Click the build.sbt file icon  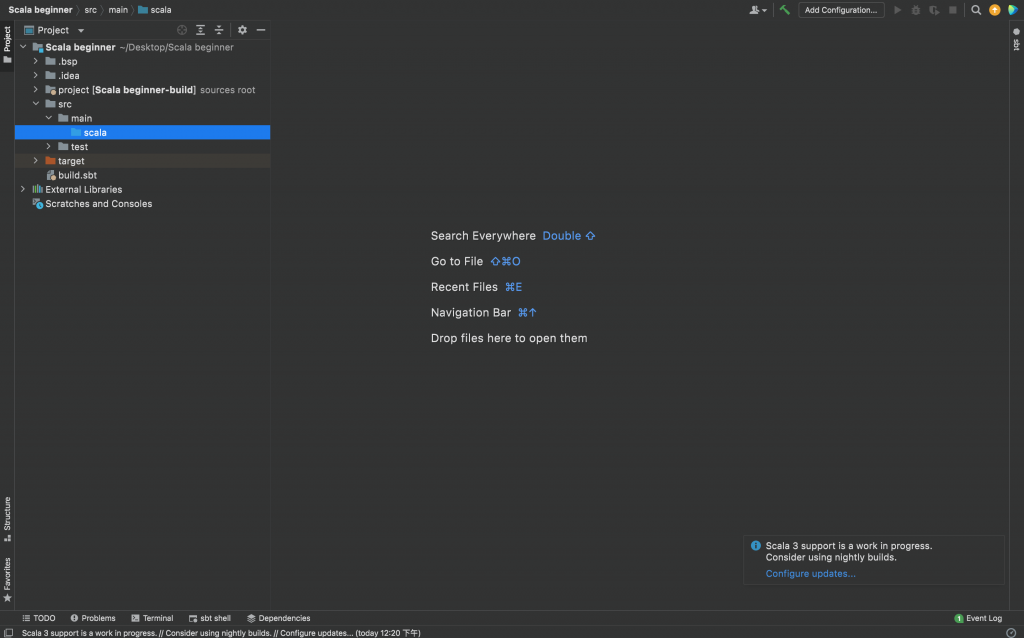pos(51,175)
